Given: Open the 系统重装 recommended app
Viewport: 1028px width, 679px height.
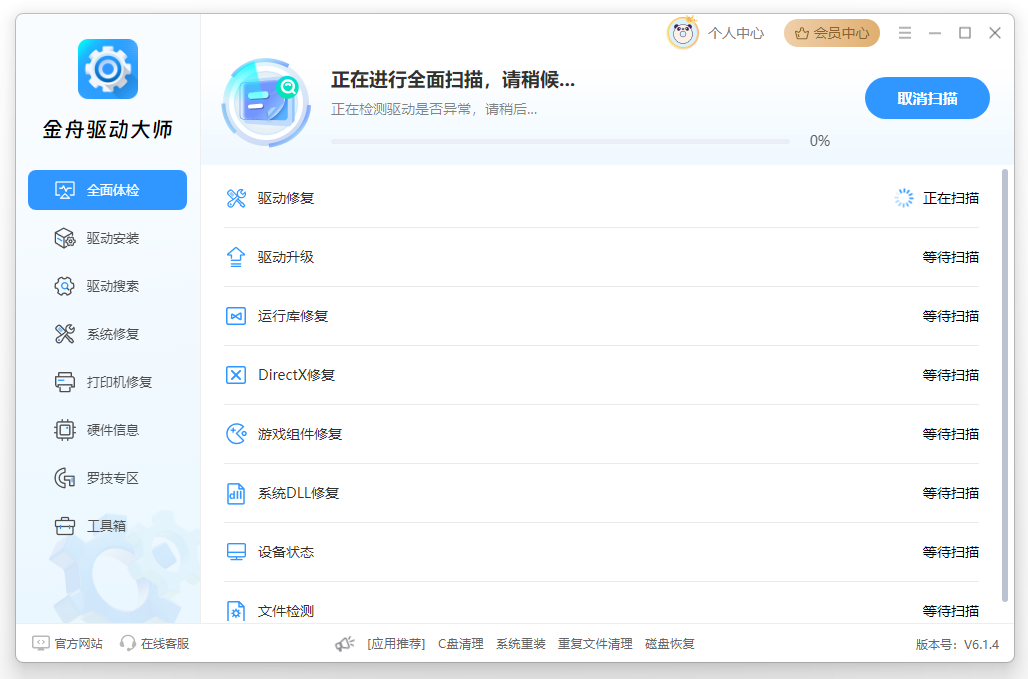Looking at the screenshot, I should (521, 644).
